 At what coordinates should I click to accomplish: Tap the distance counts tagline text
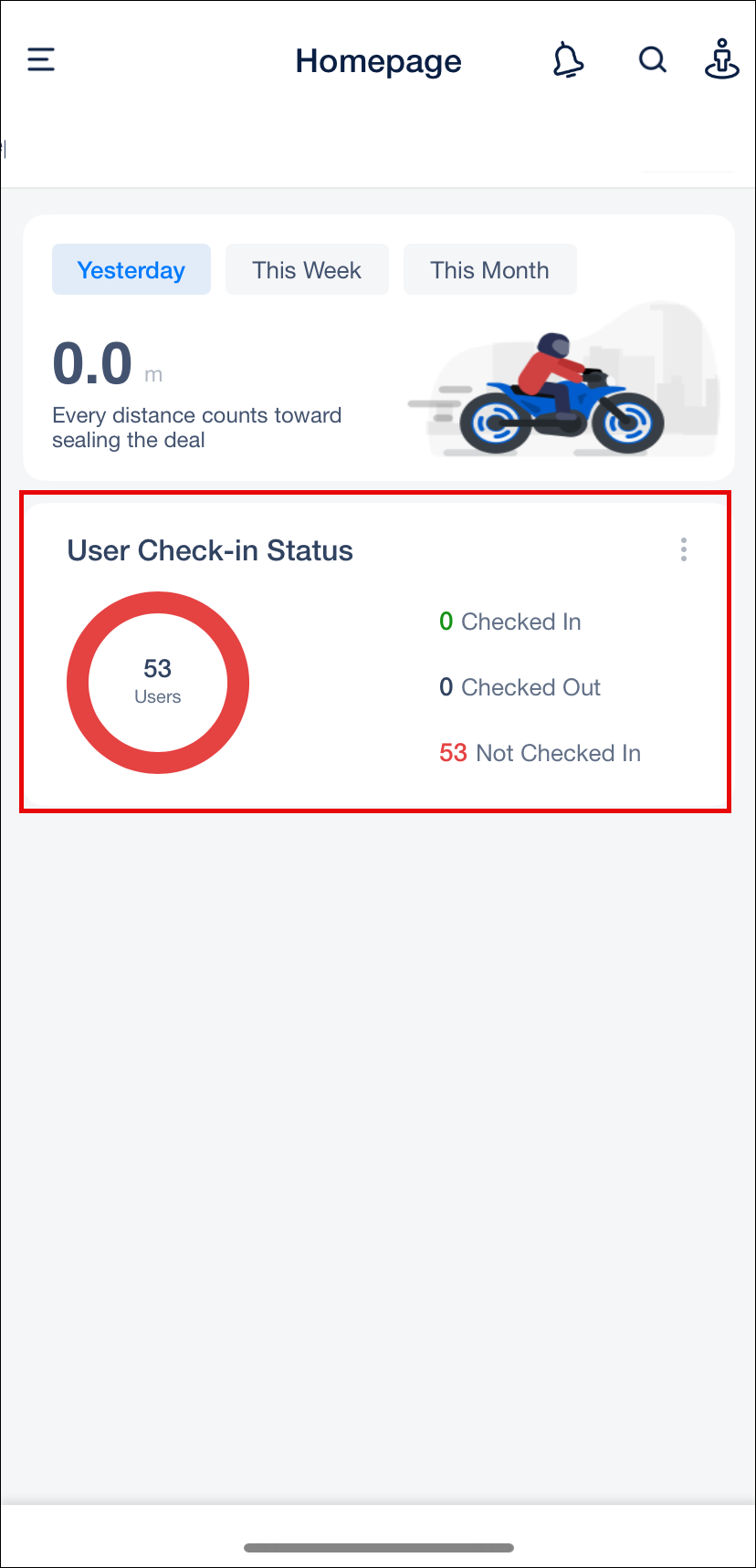[x=197, y=427]
